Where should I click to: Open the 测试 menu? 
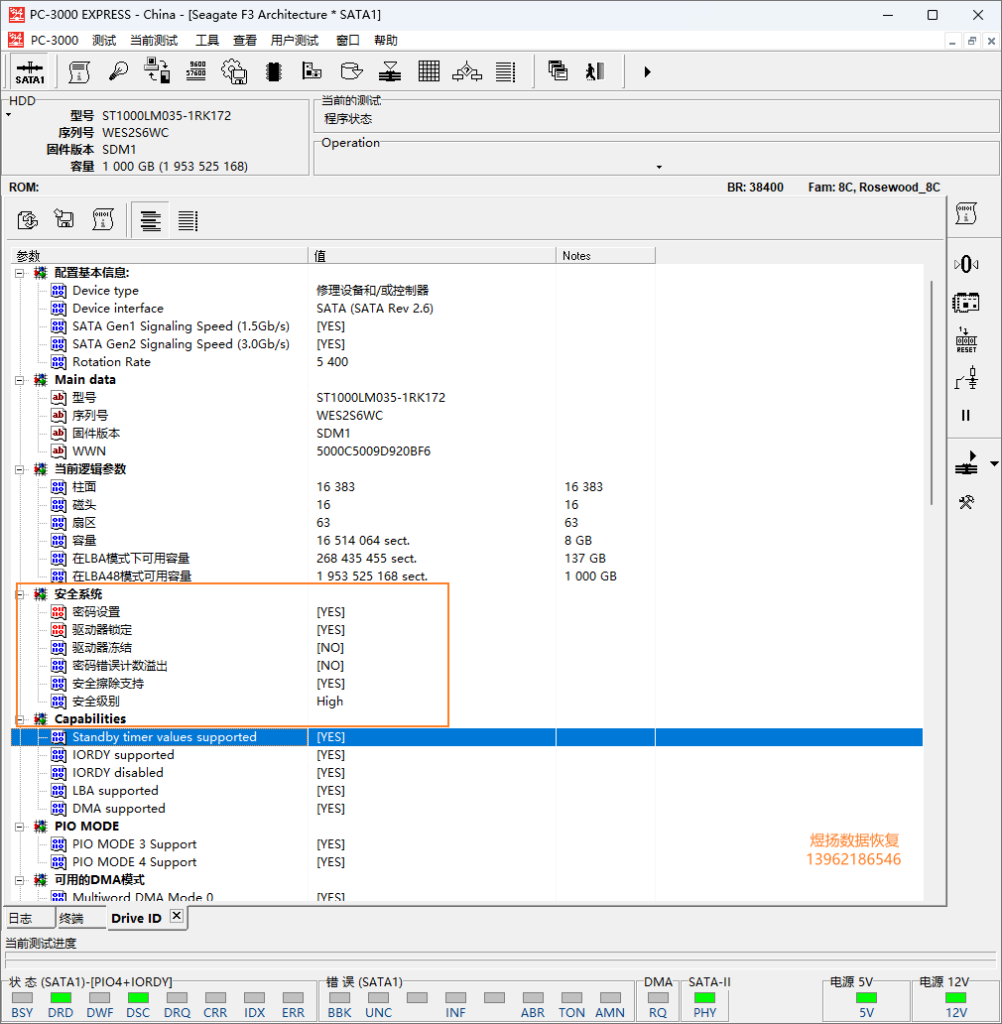[104, 40]
